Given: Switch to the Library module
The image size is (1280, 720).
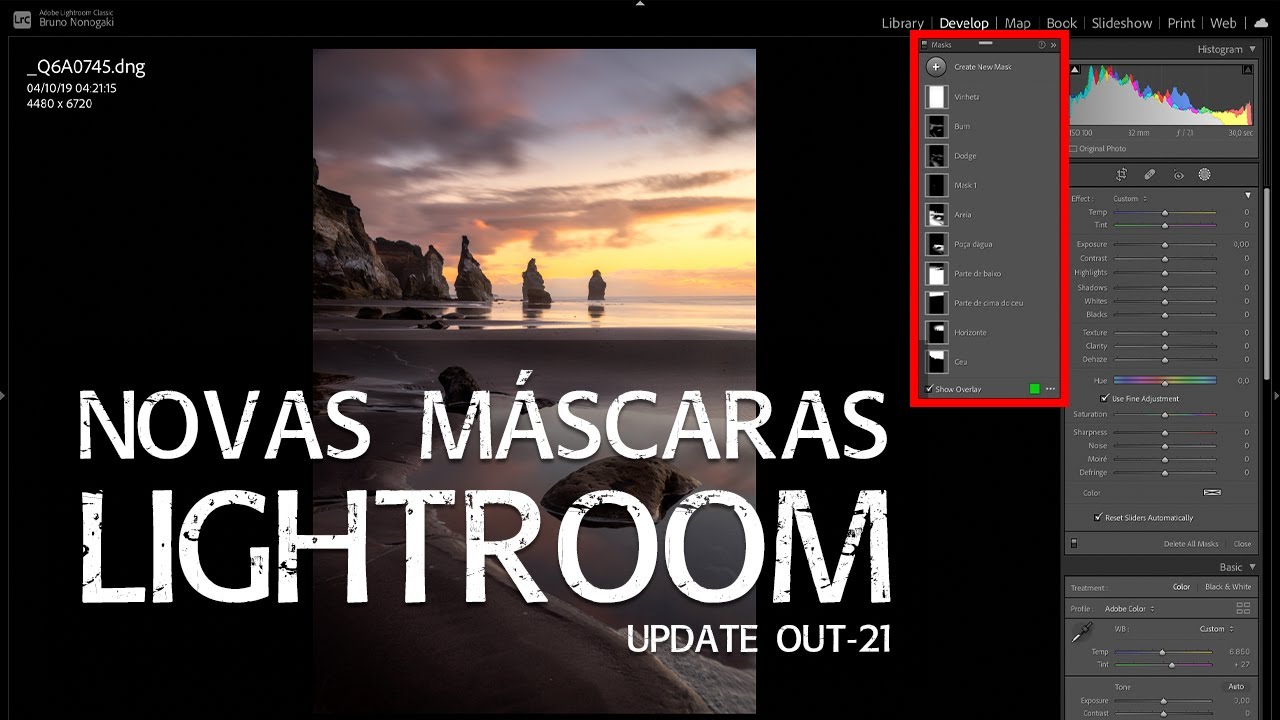Looking at the screenshot, I should [903, 23].
